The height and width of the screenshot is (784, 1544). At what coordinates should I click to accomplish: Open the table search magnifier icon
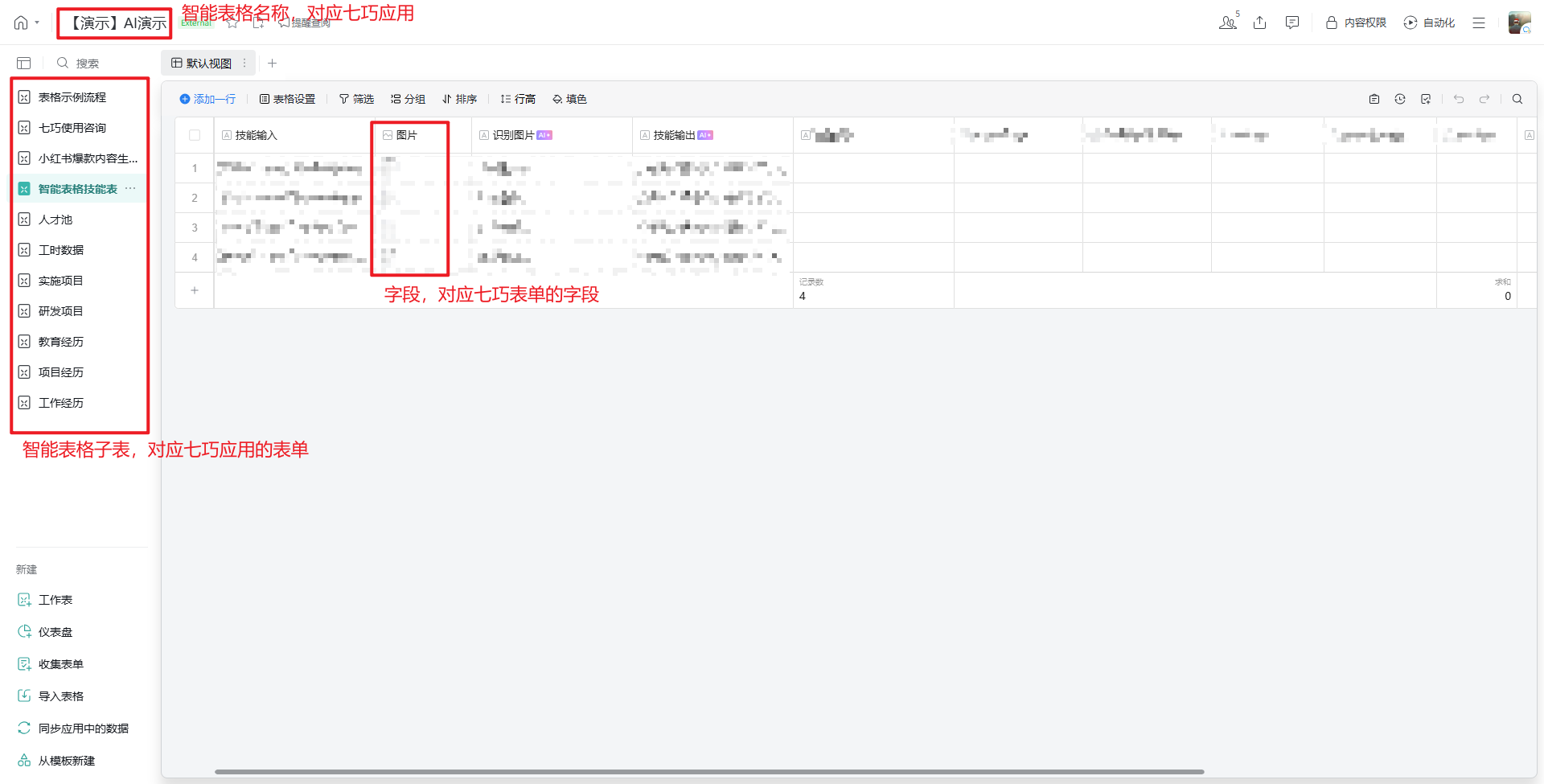click(x=1517, y=99)
